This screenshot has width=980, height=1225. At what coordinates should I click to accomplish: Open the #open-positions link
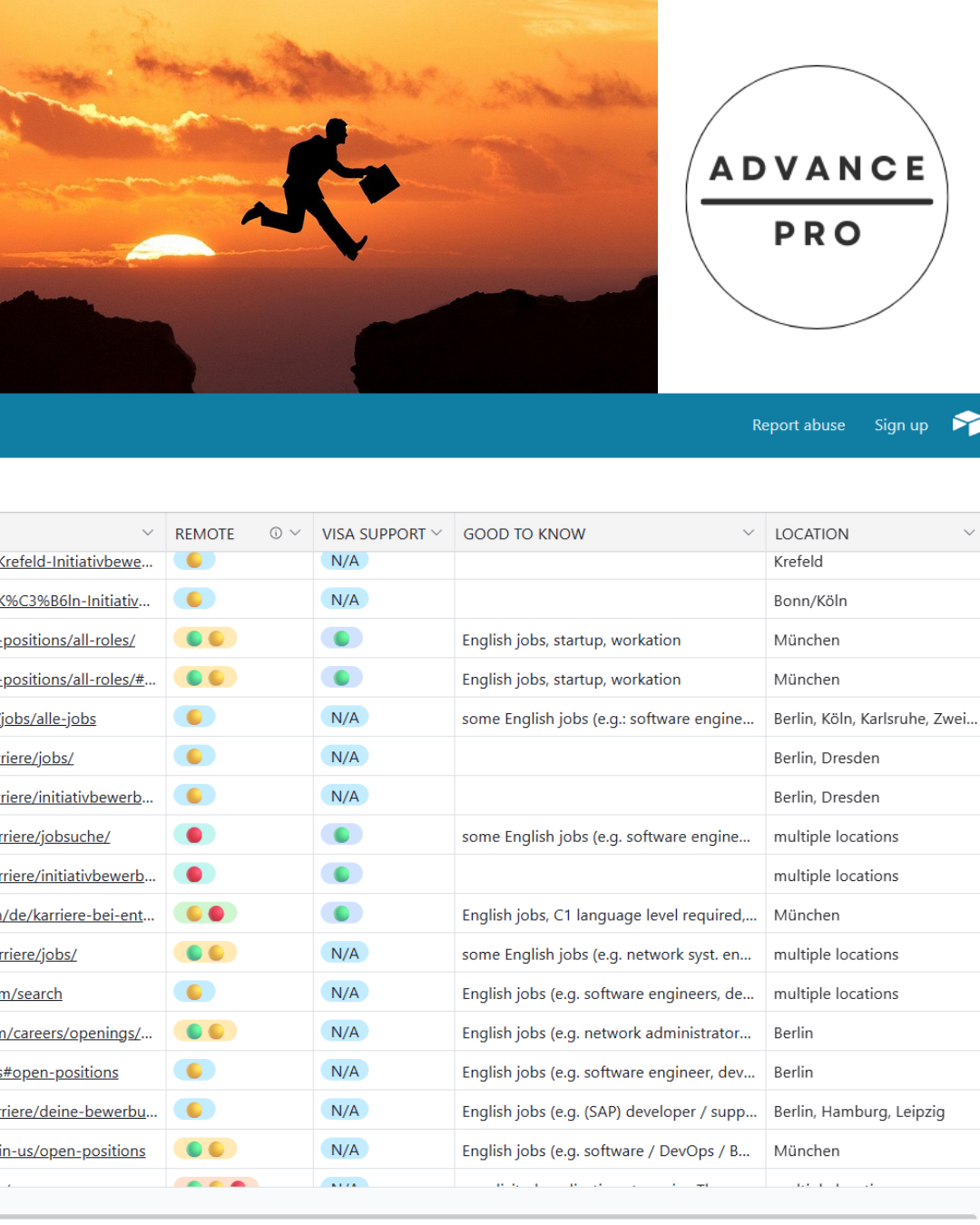pyautogui.click(x=60, y=1073)
